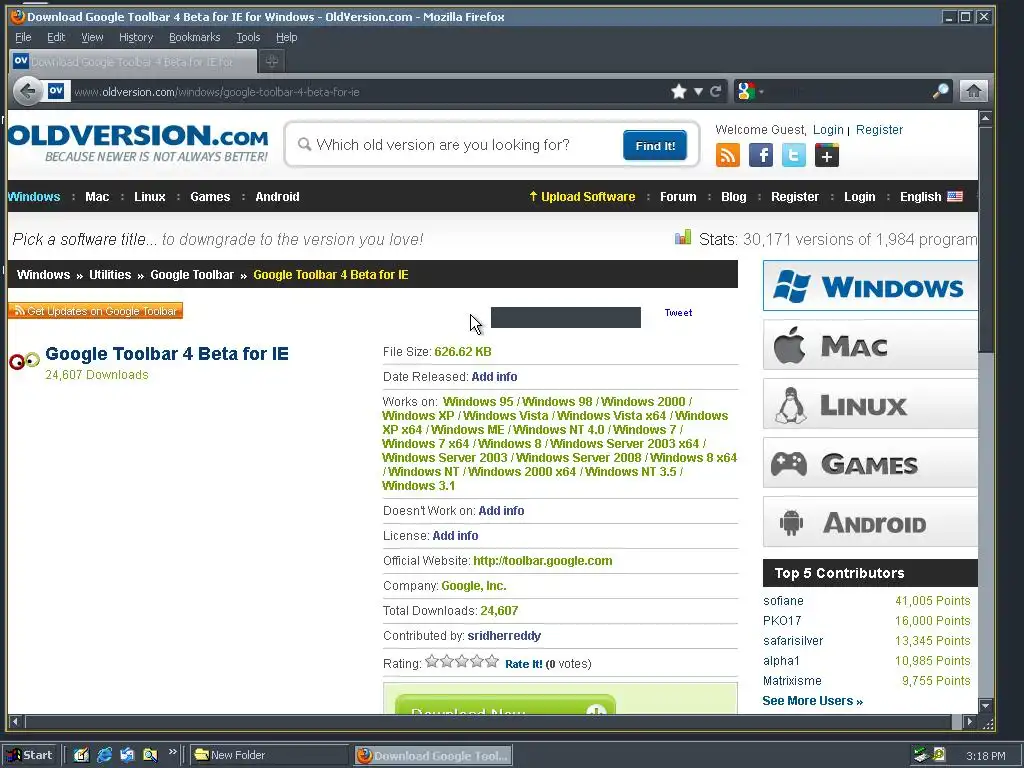This screenshot has width=1024, height=768.
Task: Click the address bar URL
Action: (x=217, y=92)
